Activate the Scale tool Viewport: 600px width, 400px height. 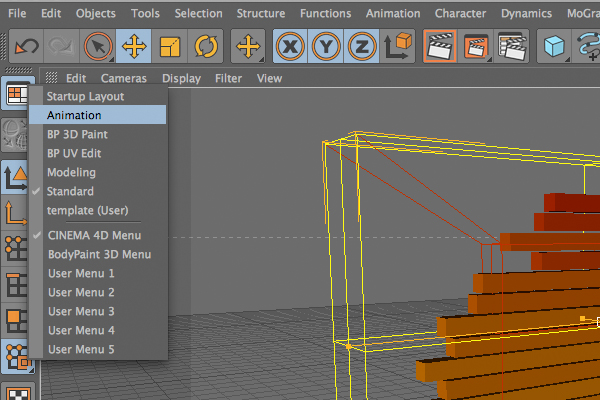click(x=170, y=46)
